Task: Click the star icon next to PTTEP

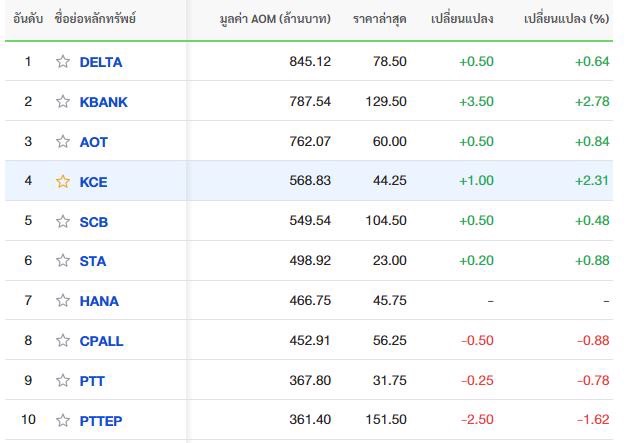Action: point(63,420)
